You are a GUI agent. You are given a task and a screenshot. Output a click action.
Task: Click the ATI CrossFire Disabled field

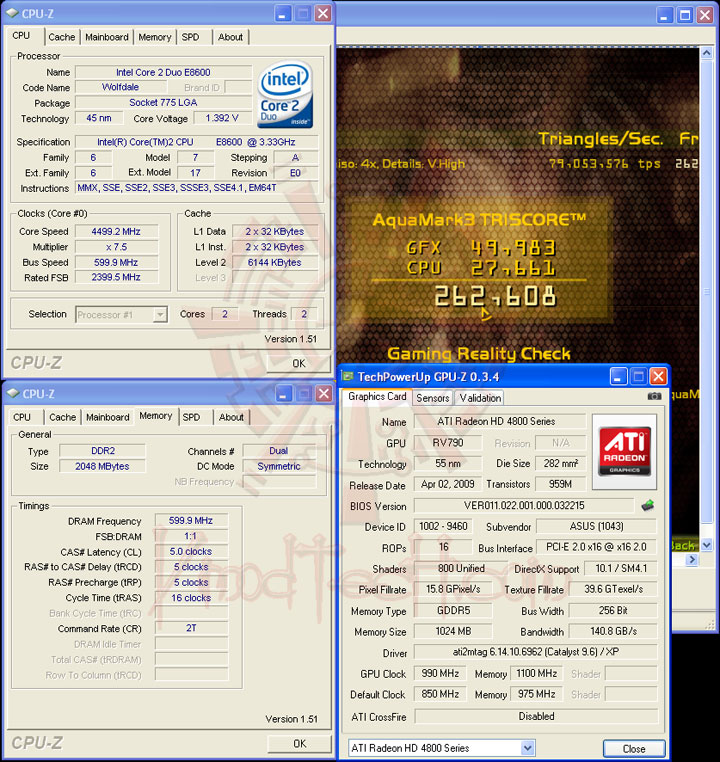pos(535,716)
